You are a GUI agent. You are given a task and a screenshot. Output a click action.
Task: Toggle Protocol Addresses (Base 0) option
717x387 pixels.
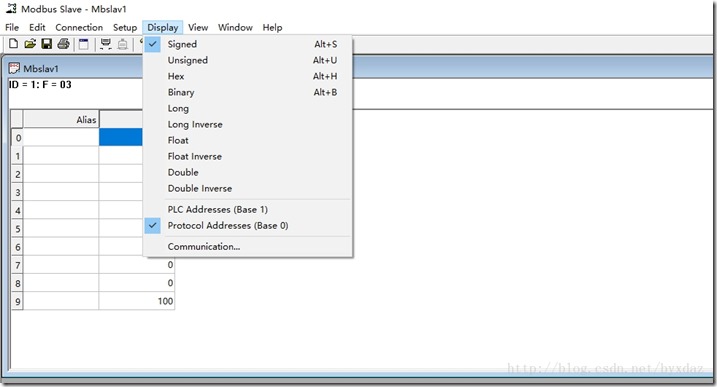click(x=247, y=226)
